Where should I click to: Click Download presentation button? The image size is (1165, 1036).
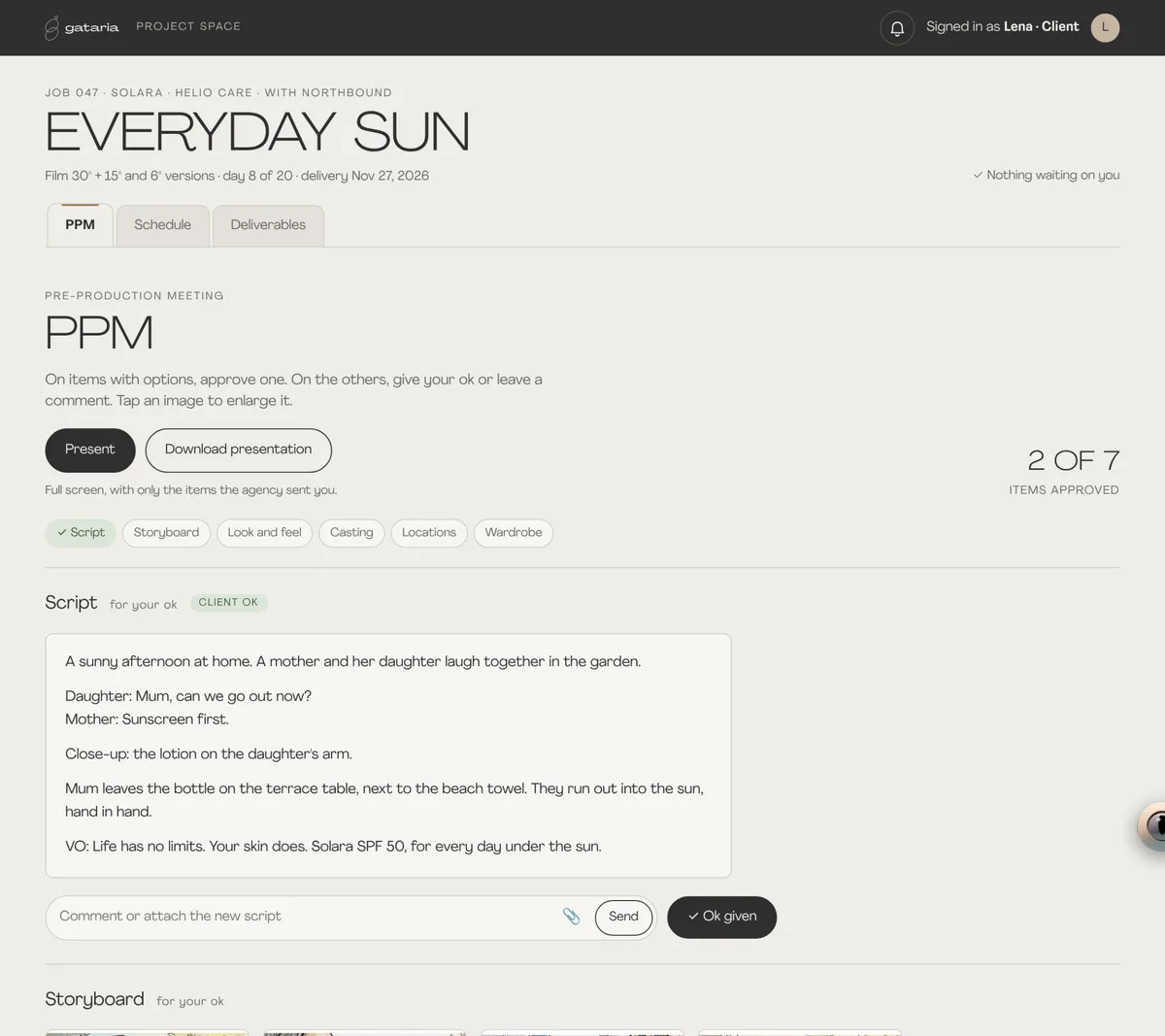pos(238,450)
